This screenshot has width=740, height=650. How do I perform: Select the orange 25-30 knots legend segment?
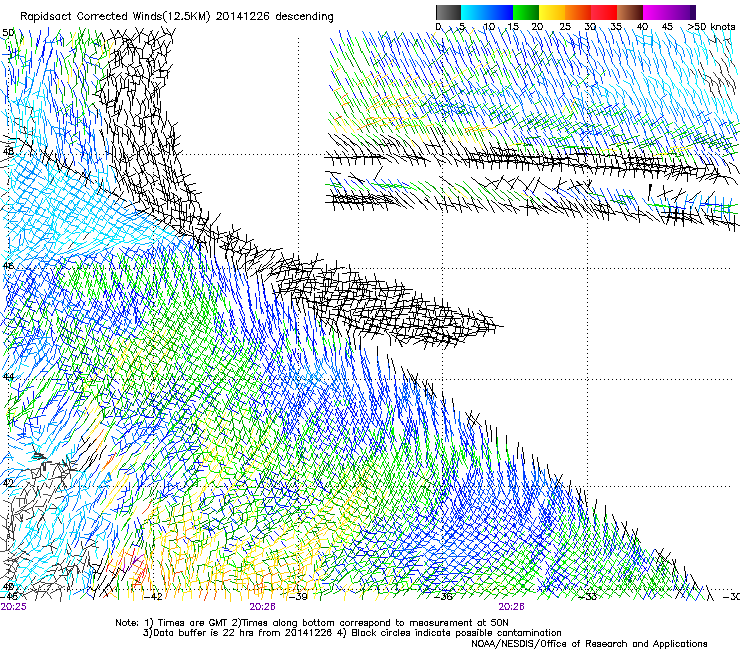coord(578,12)
